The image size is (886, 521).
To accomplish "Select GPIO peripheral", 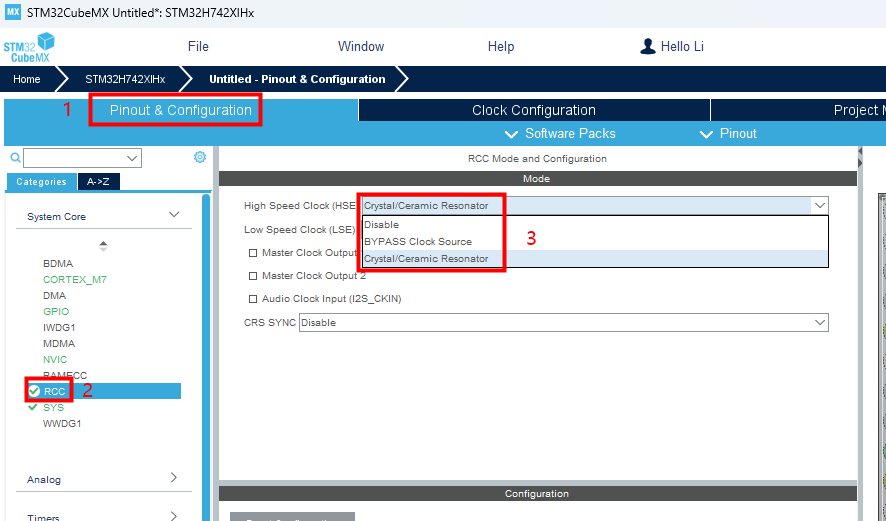I will click(x=56, y=311).
